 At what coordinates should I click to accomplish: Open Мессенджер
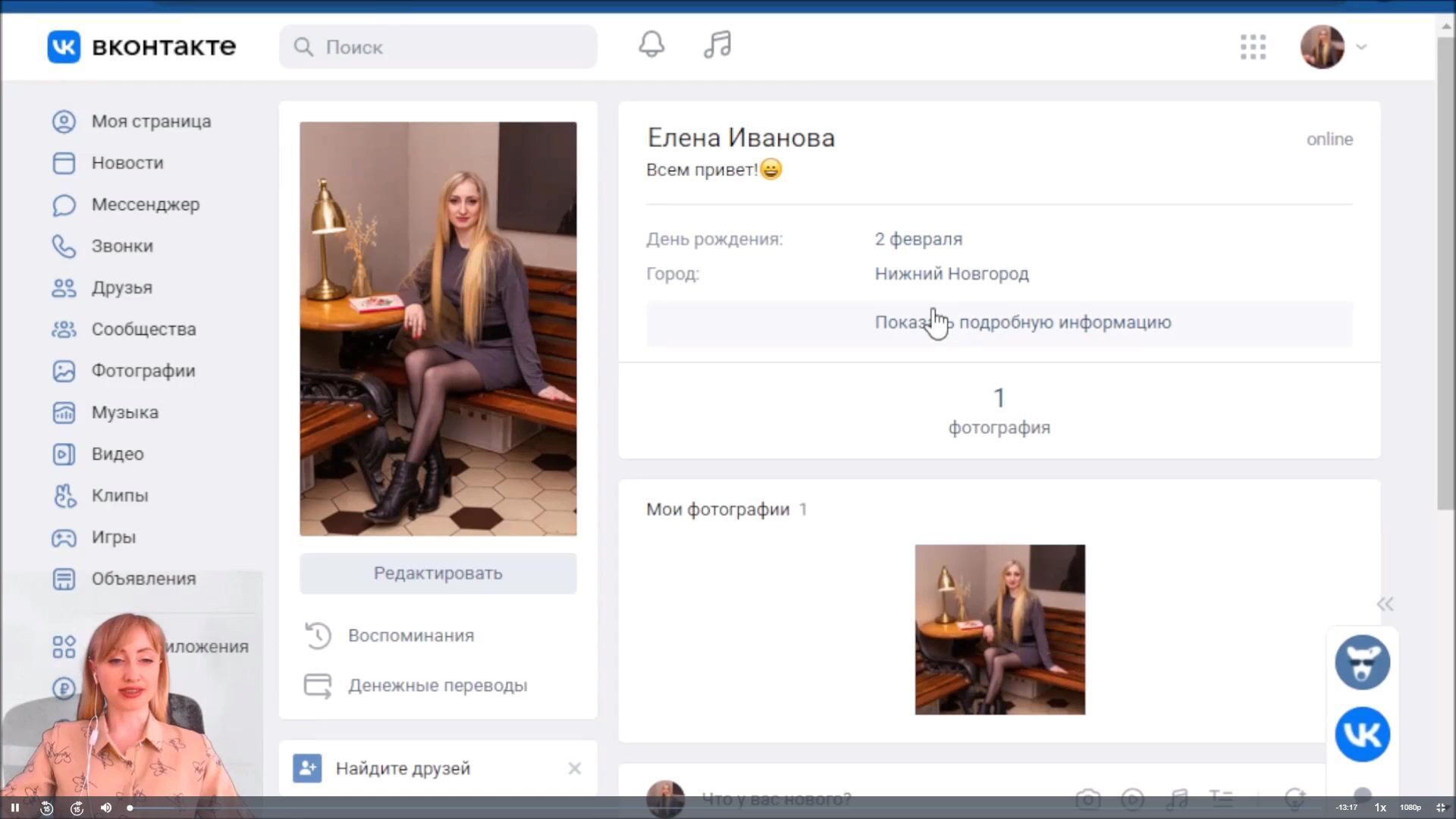point(146,205)
